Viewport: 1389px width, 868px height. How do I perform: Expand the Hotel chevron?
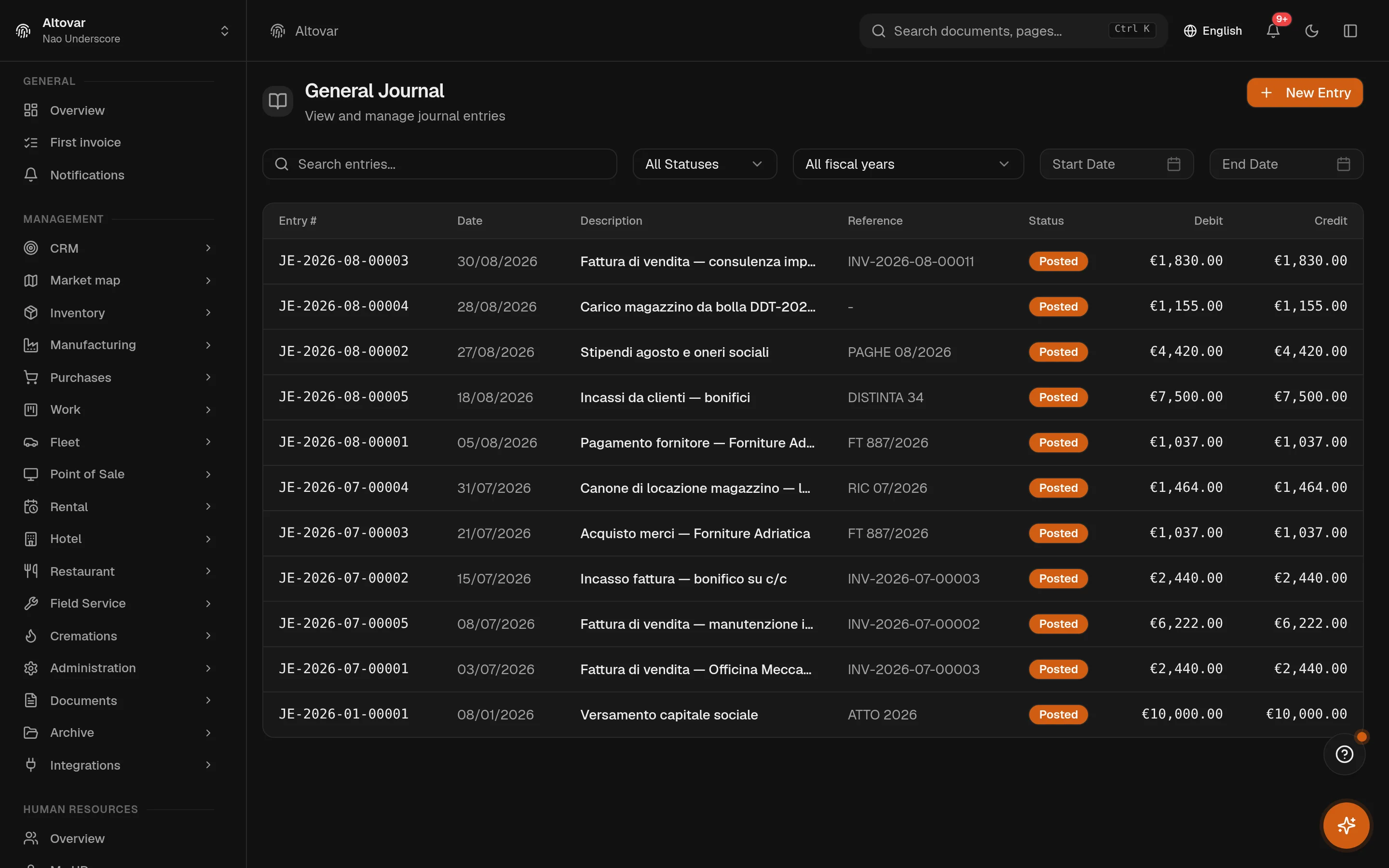click(208, 539)
